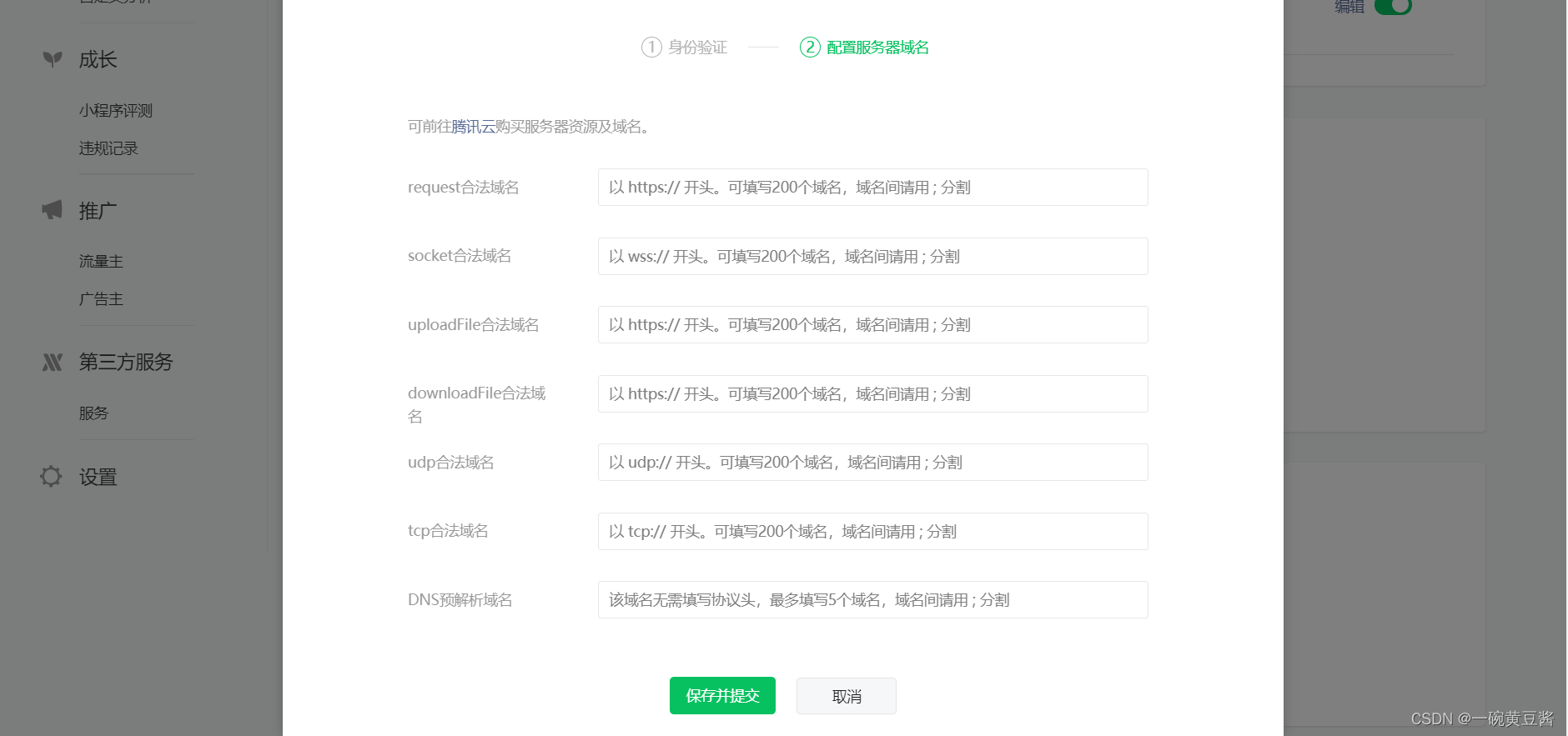Click the 编辑 link at top right

(1349, 7)
